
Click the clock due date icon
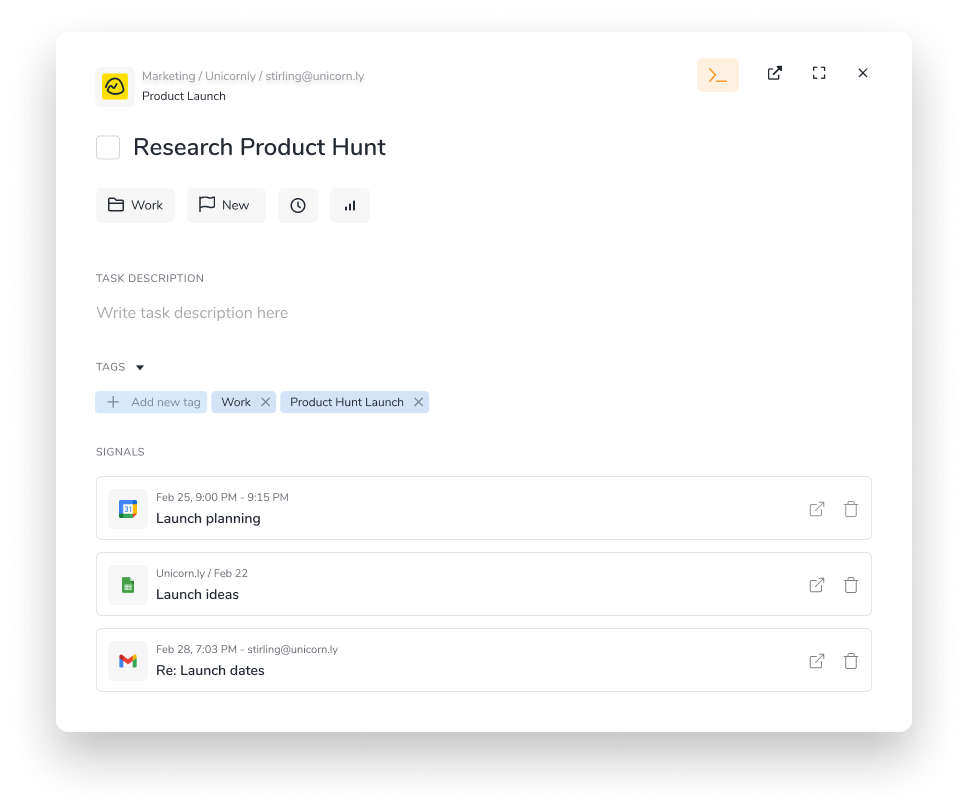tap(298, 205)
